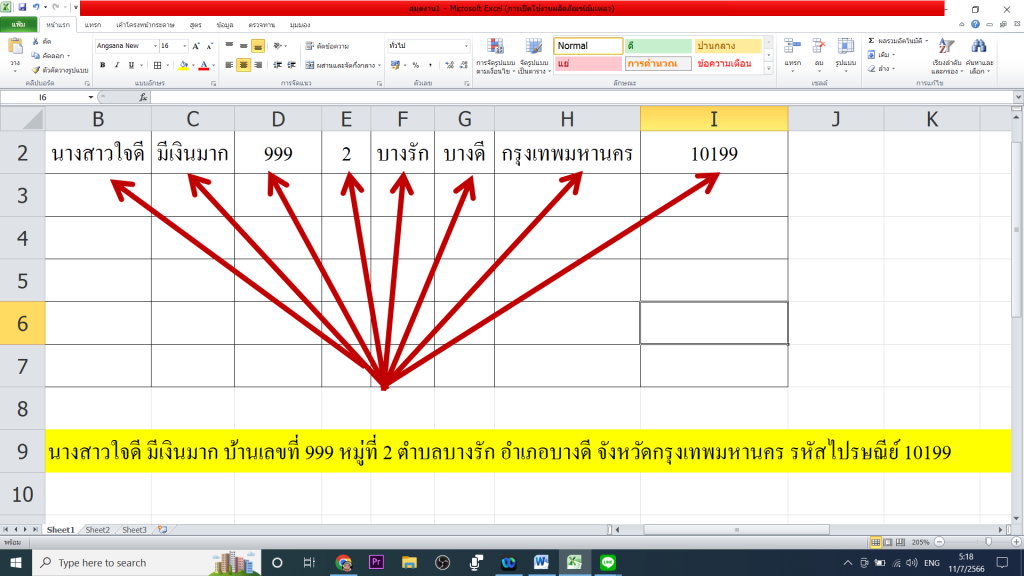The width and height of the screenshot is (1024, 576).
Task: Click the yellow highlighted address cell in row 9
Action: pos(500,452)
